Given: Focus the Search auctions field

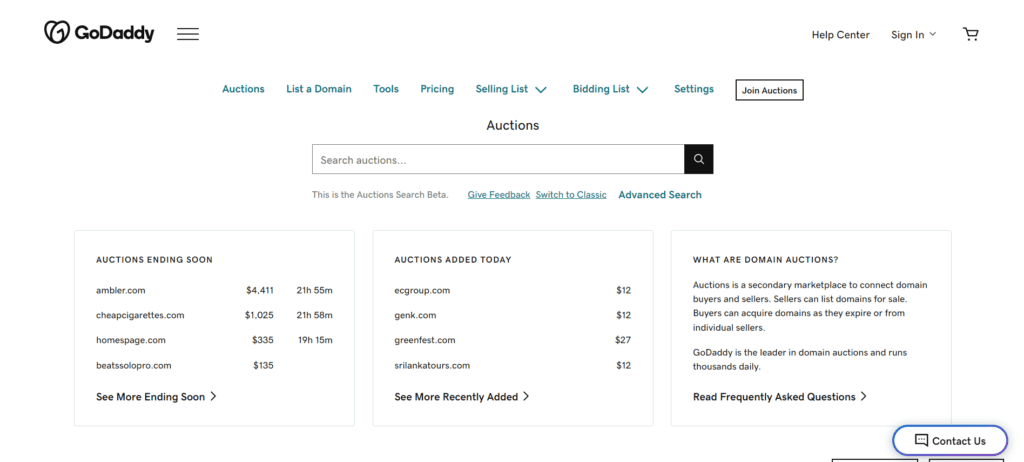Looking at the screenshot, I should [498, 159].
